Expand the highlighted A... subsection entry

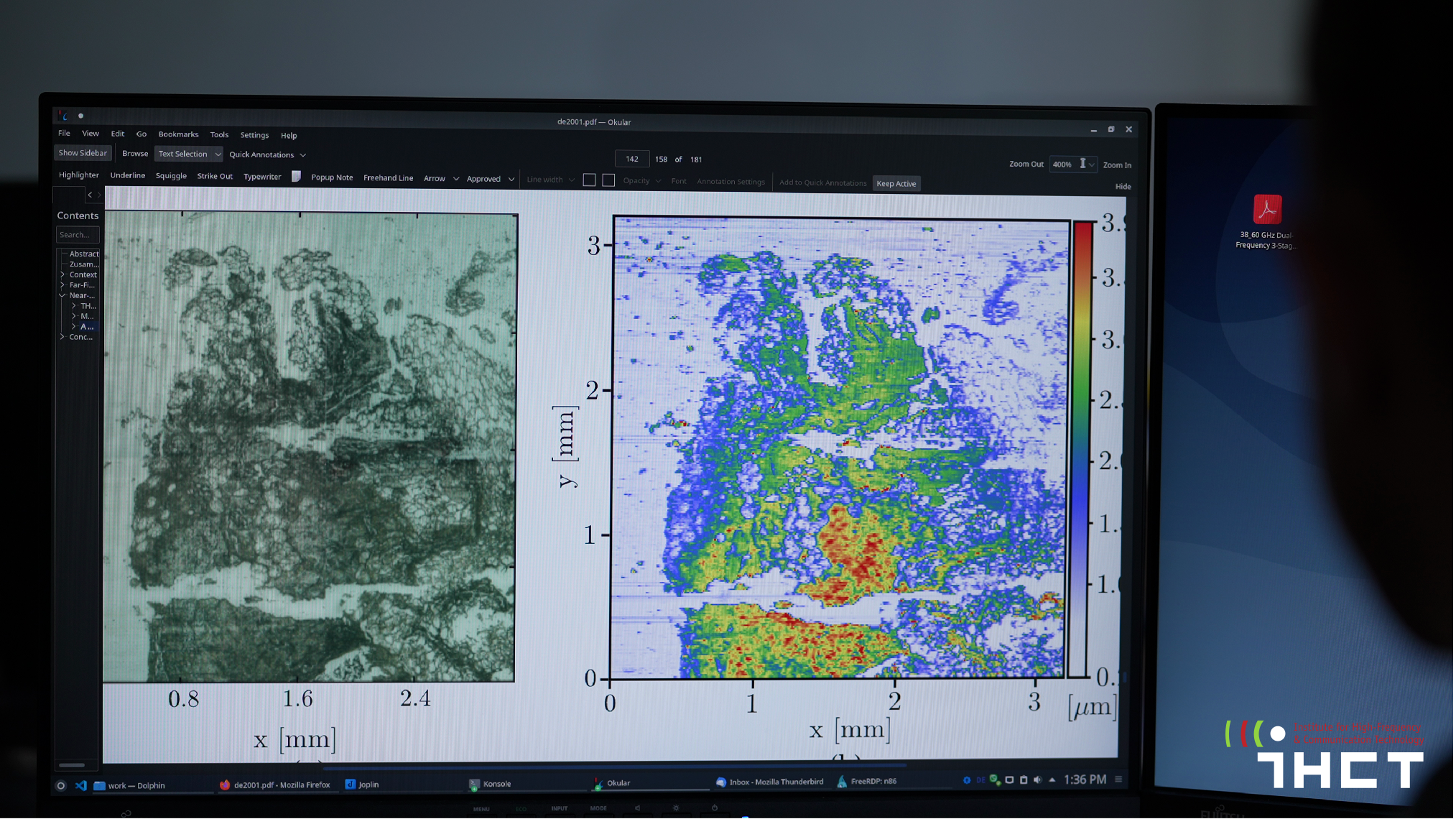(74, 327)
